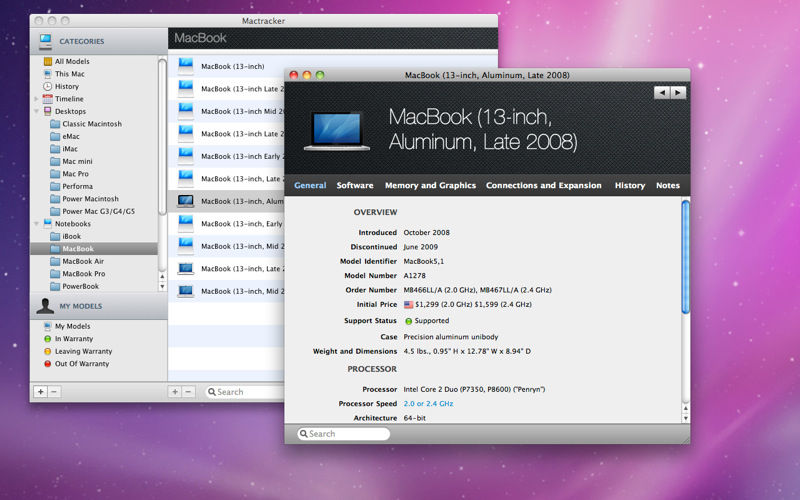
Task: Open the 2.0 or 2.4 GHz processor speed link
Action: coord(428,404)
